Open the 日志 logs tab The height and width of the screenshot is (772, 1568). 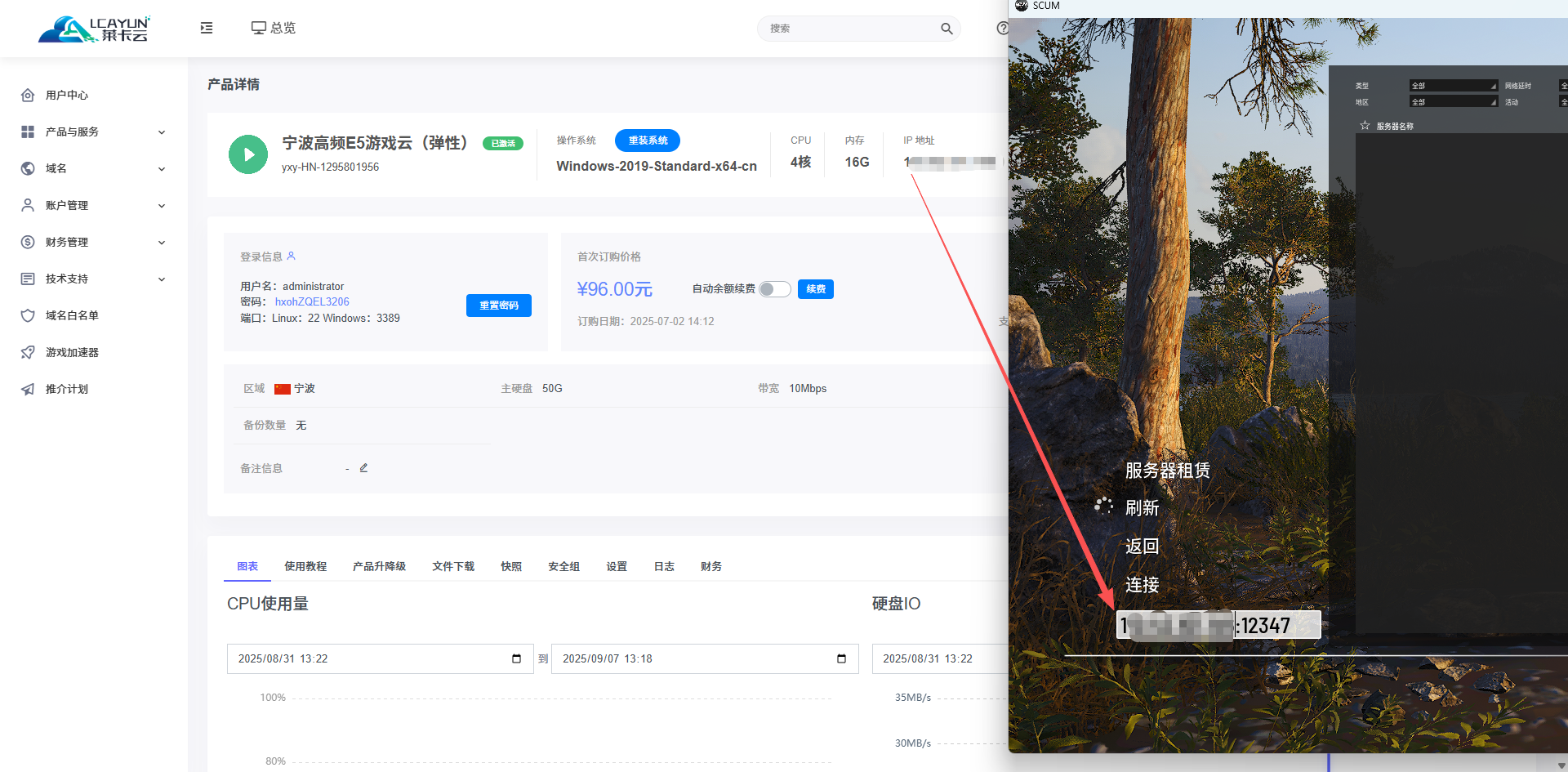coord(664,566)
